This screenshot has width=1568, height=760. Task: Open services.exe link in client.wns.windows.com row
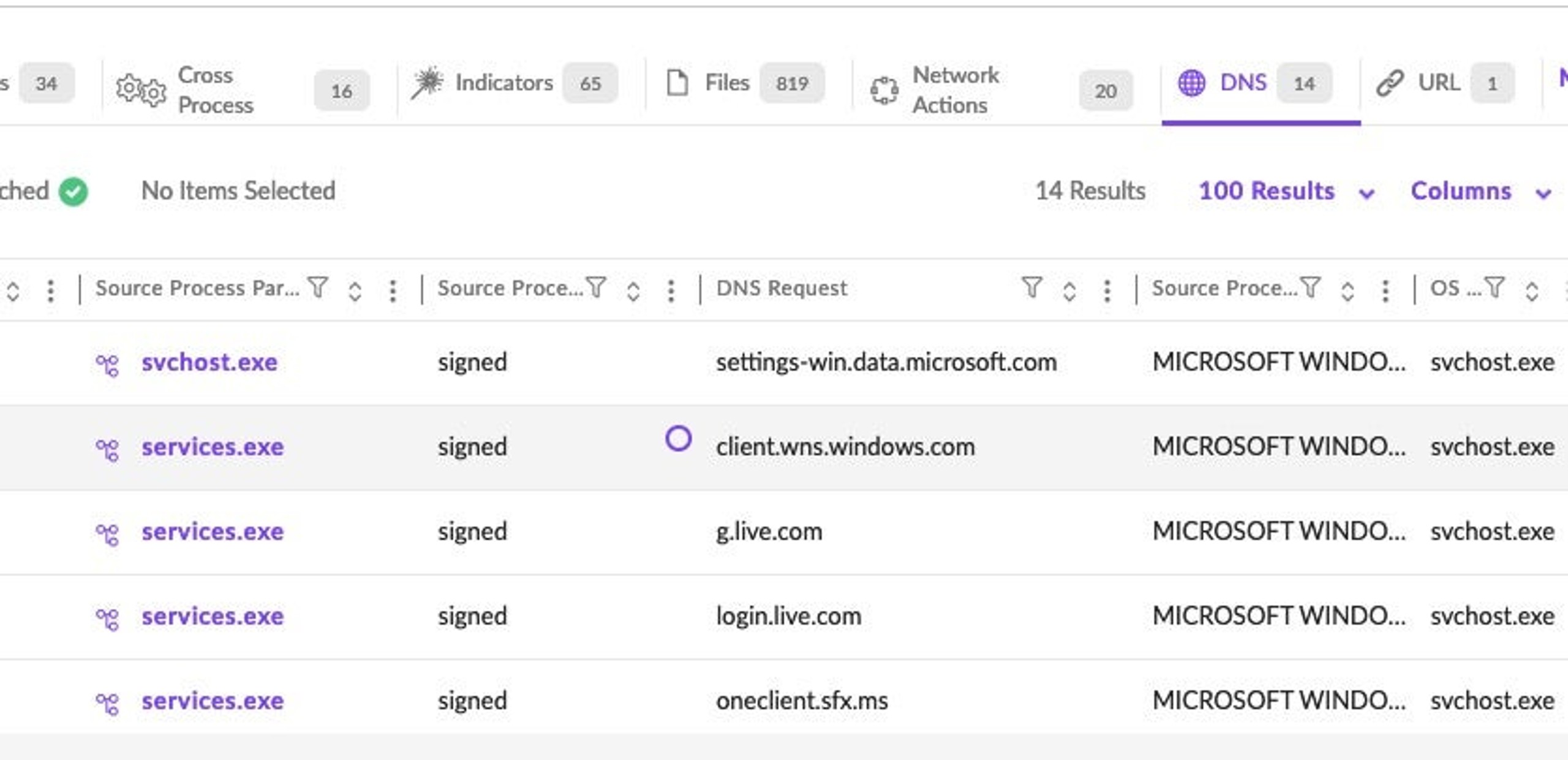point(213,447)
